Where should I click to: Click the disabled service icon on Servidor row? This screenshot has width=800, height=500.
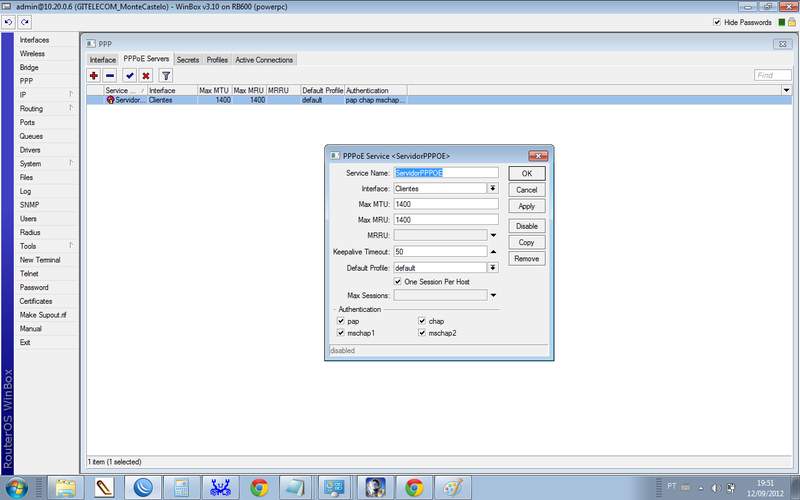pyautogui.click(x=110, y=100)
